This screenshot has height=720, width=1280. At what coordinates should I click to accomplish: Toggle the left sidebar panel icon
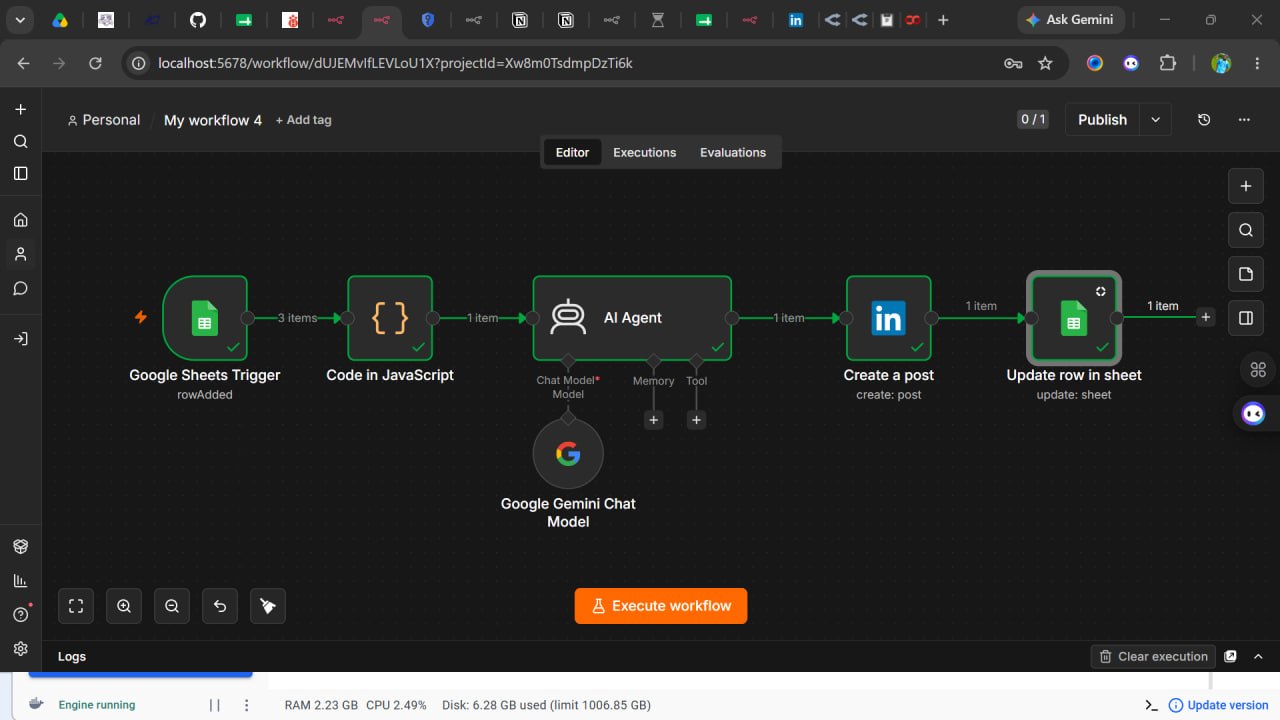(20, 173)
